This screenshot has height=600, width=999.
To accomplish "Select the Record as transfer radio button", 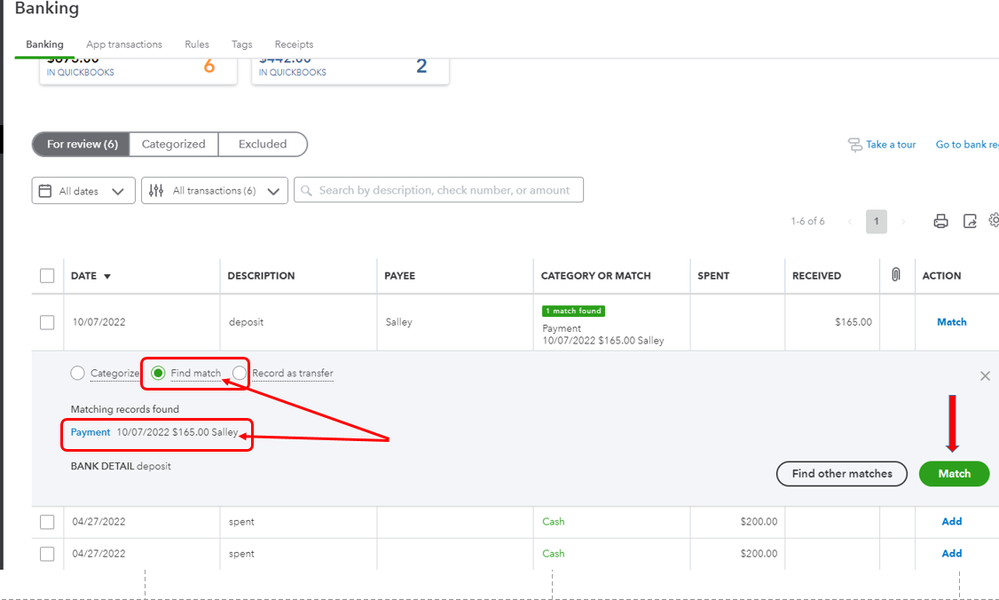I will click(x=240, y=373).
